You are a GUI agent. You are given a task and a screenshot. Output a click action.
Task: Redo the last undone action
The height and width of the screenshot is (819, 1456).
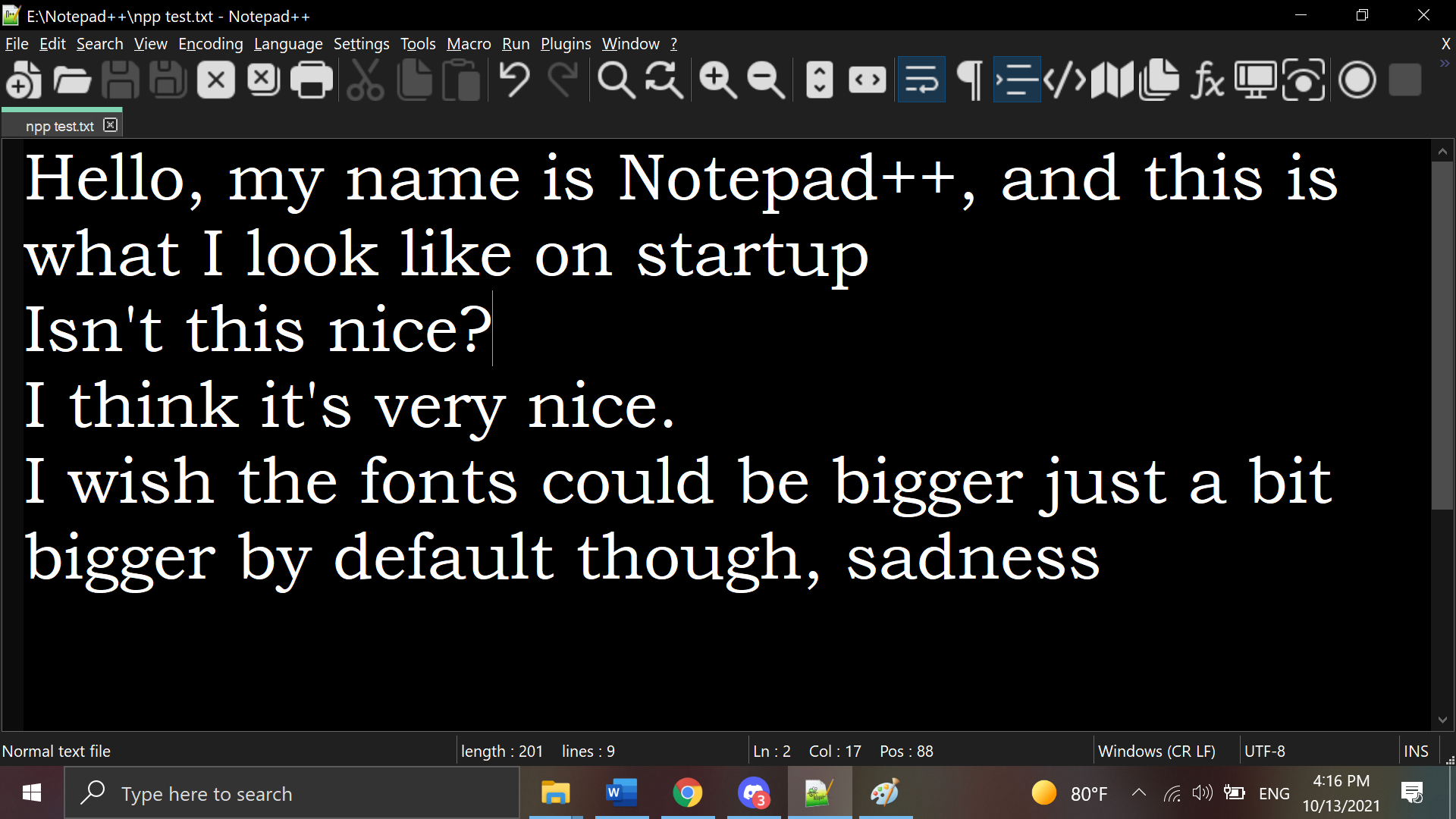[x=563, y=80]
